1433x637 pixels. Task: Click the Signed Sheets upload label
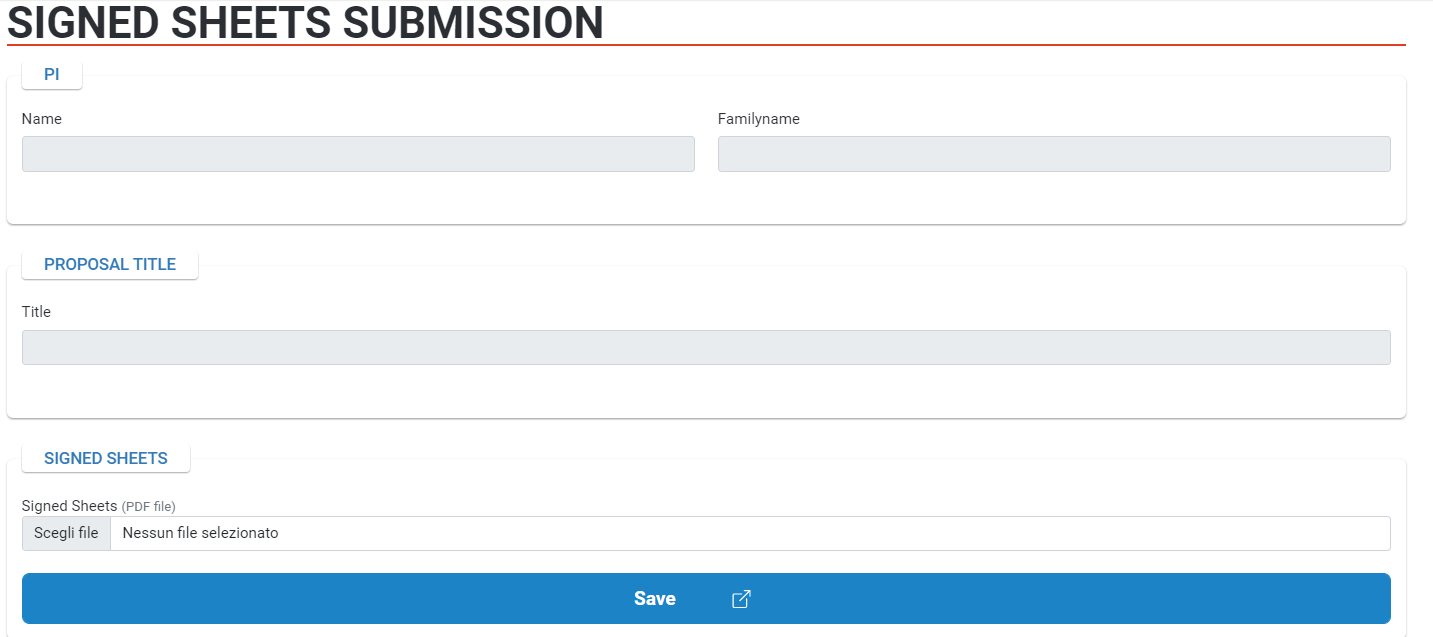69,506
